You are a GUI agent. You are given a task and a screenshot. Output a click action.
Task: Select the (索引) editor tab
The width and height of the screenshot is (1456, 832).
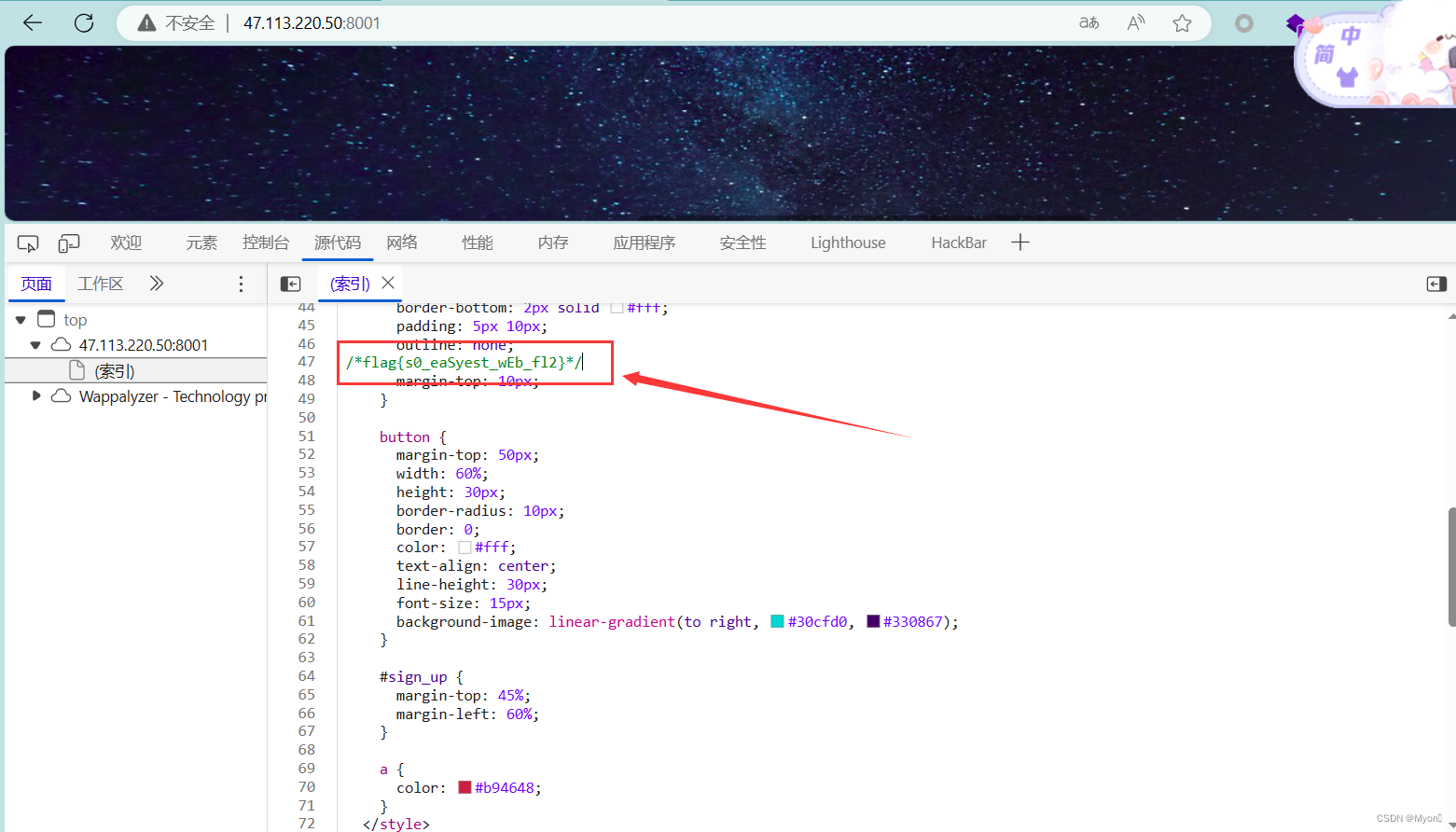tap(350, 284)
